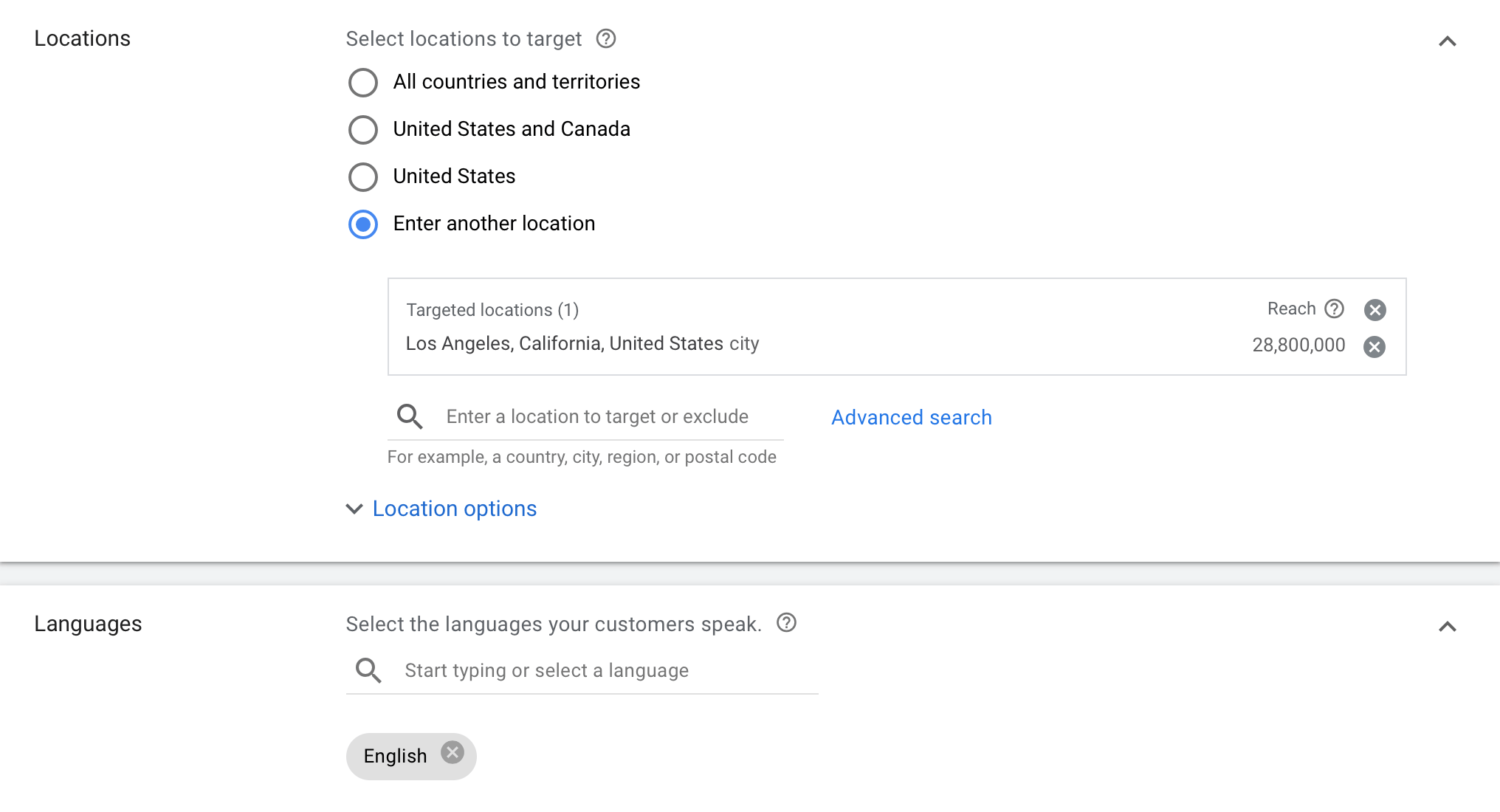Select United States targeting
This screenshot has width=1500, height=812.
click(362, 177)
